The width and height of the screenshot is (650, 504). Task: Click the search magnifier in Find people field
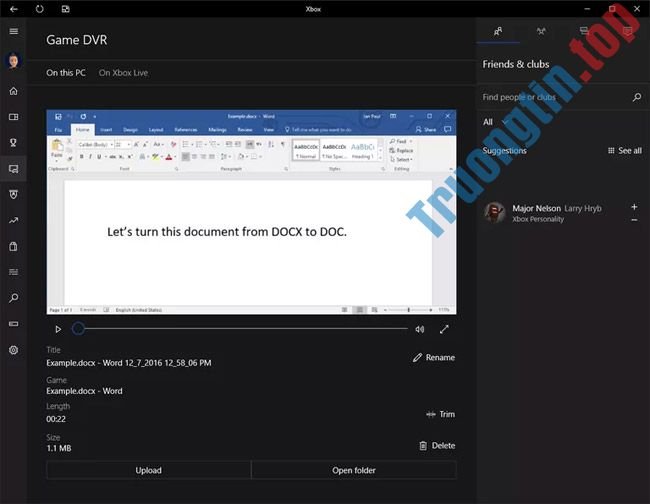(637, 97)
